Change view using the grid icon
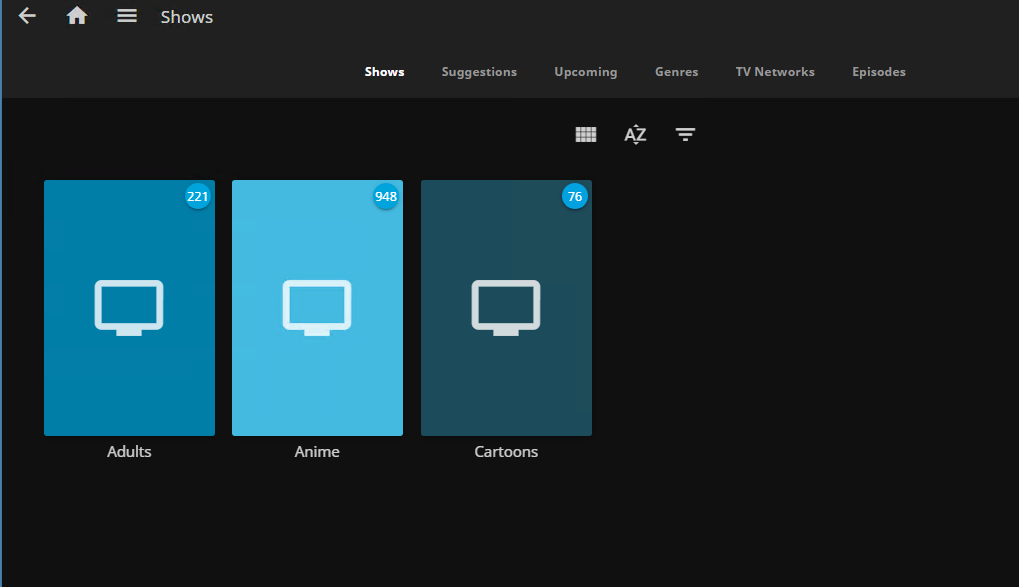The width and height of the screenshot is (1019, 587). 586,134
